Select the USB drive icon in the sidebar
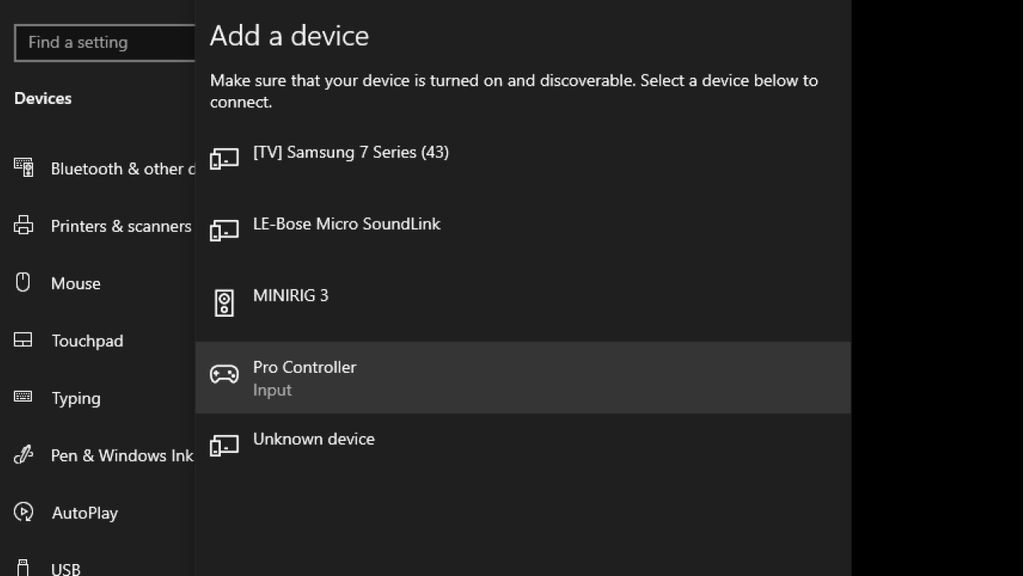 pos(25,566)
